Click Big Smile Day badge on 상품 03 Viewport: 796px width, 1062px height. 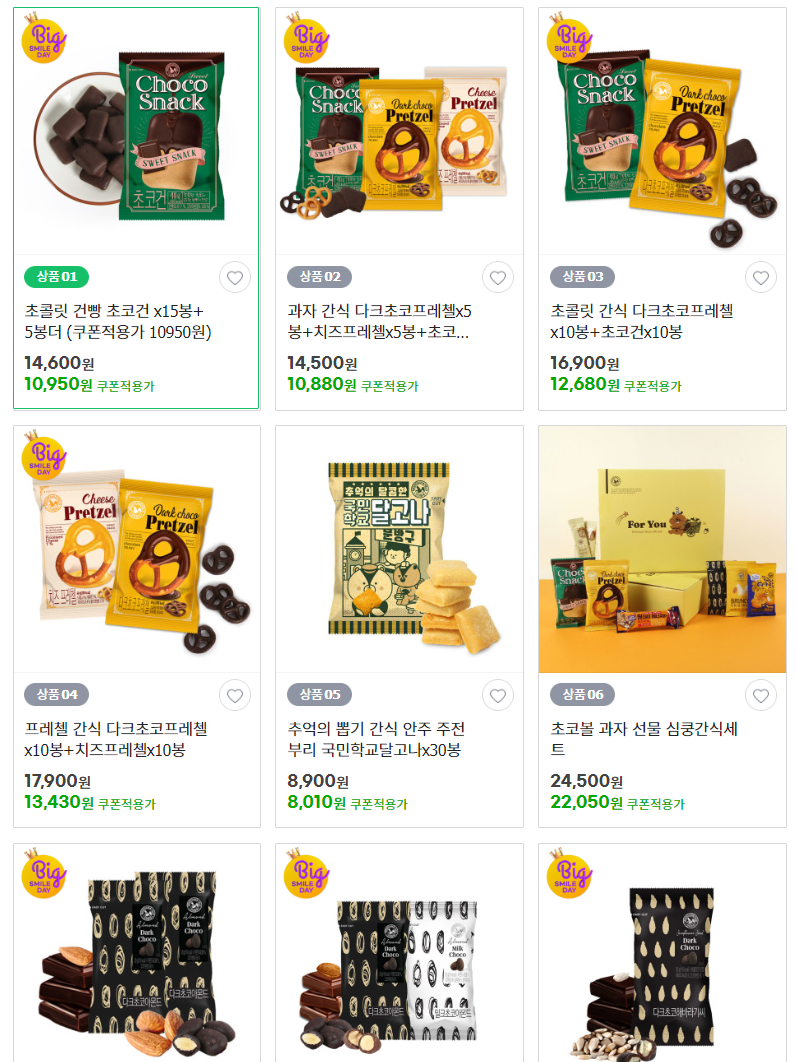[x=569, y=37]
